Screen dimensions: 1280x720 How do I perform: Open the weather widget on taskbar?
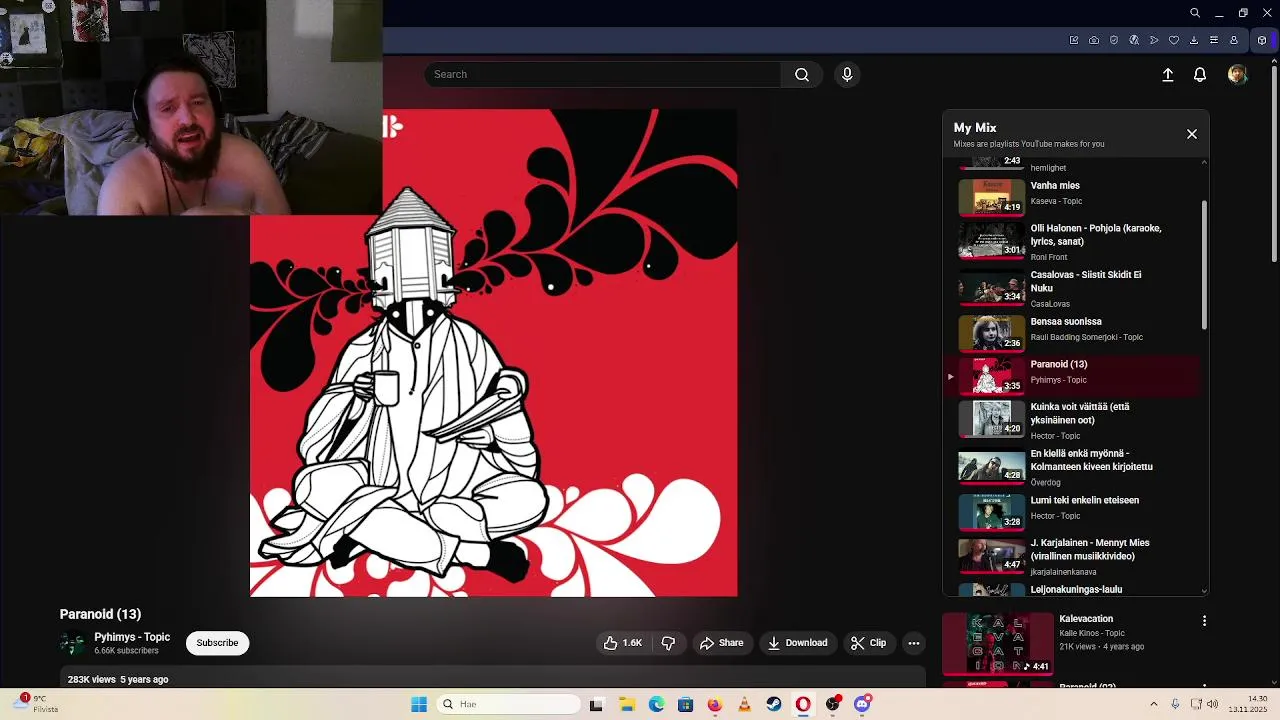[34, 704]
